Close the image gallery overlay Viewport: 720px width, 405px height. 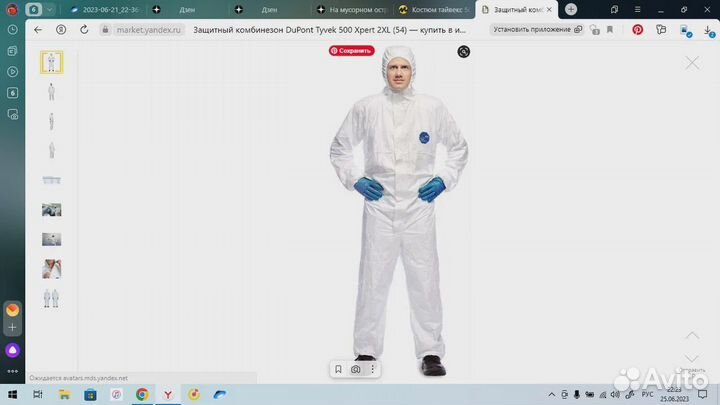tap(692, 63)
